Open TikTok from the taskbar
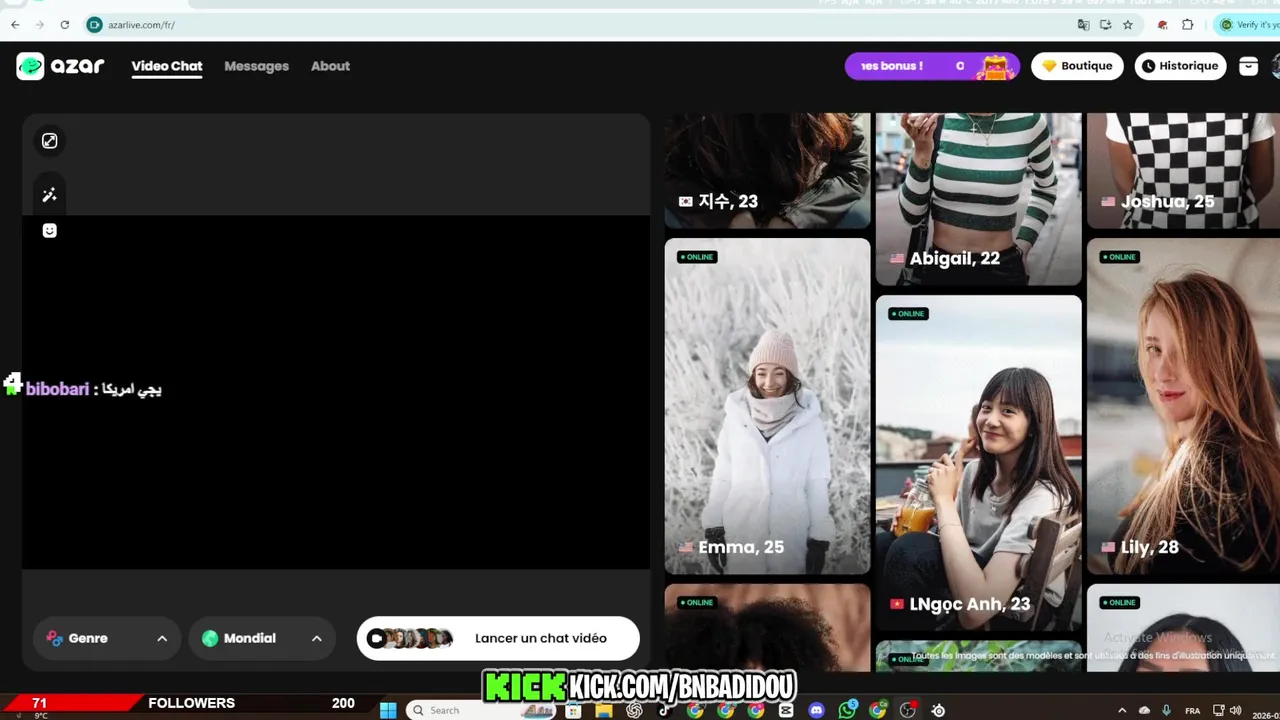The height and width of the screenshot is (720, 1280). point(664,710)
